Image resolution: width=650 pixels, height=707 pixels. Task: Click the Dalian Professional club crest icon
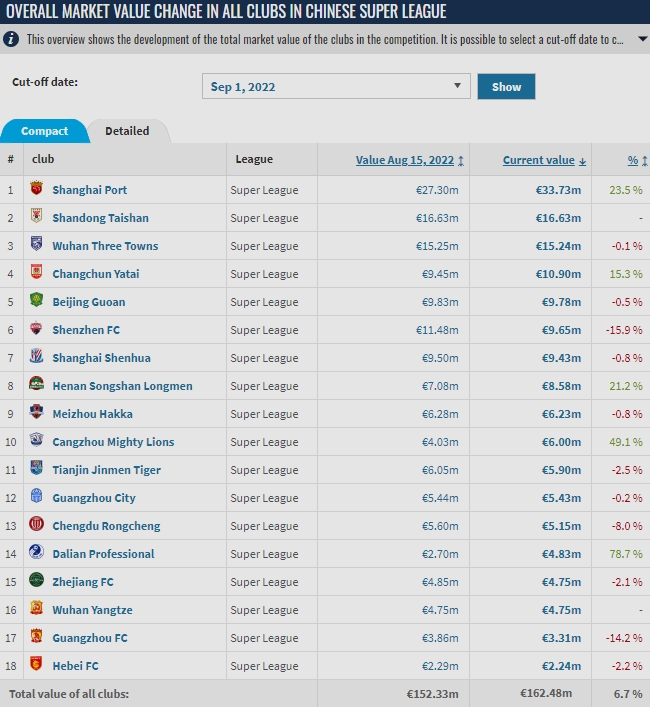point(37,553)
